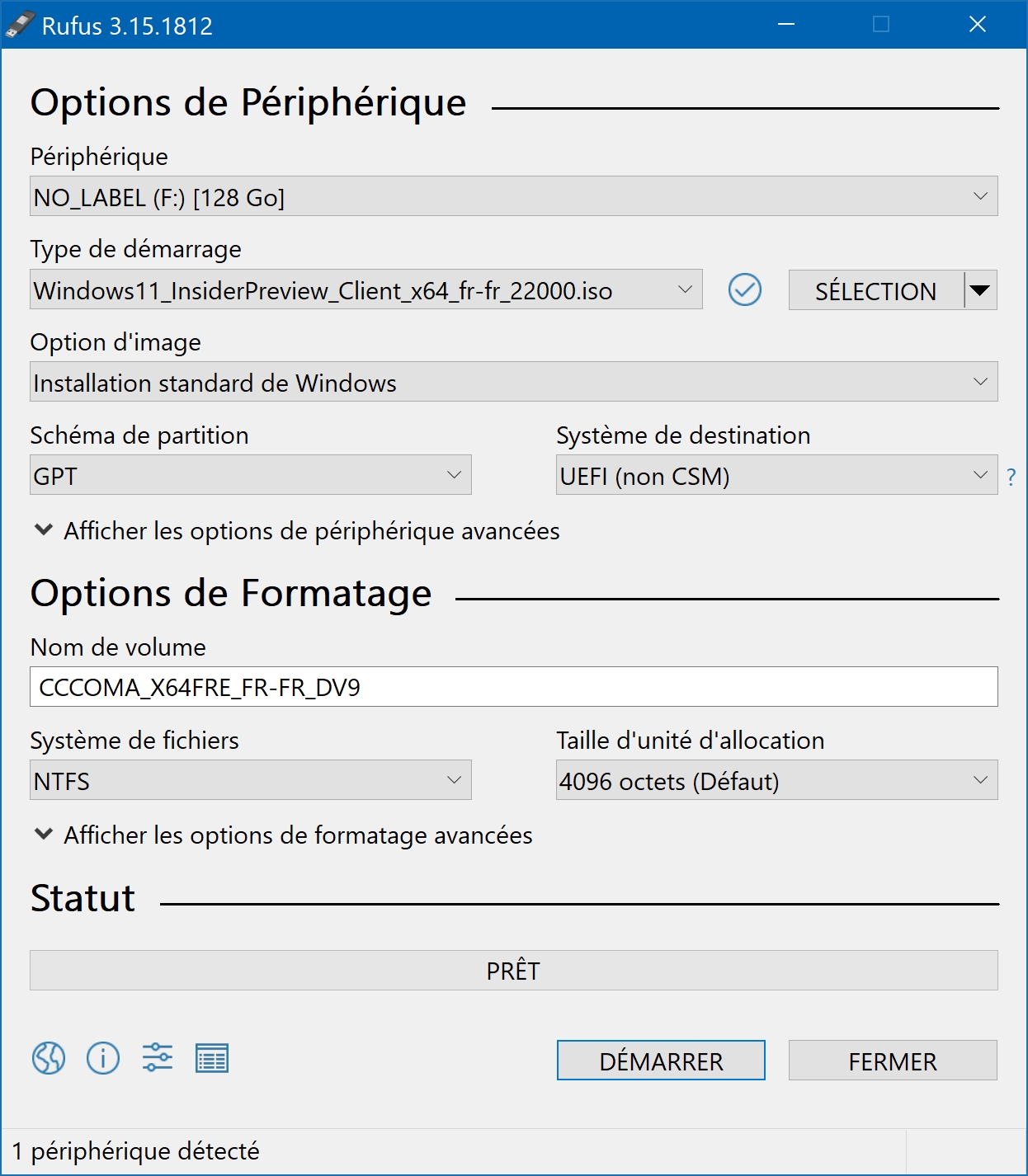1028x1176 pixels.
Task: Open the SÉLECTION split arrow menu
Action: click(980, 290)
